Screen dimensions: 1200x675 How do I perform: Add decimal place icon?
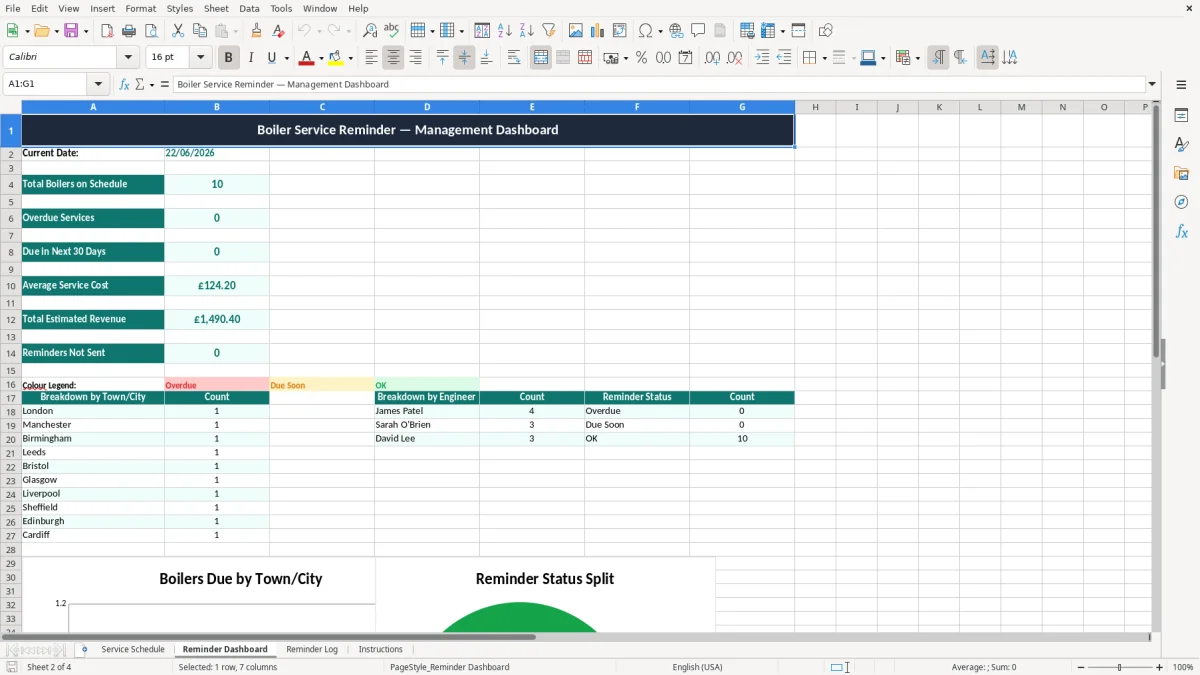(x=712, y=58)
